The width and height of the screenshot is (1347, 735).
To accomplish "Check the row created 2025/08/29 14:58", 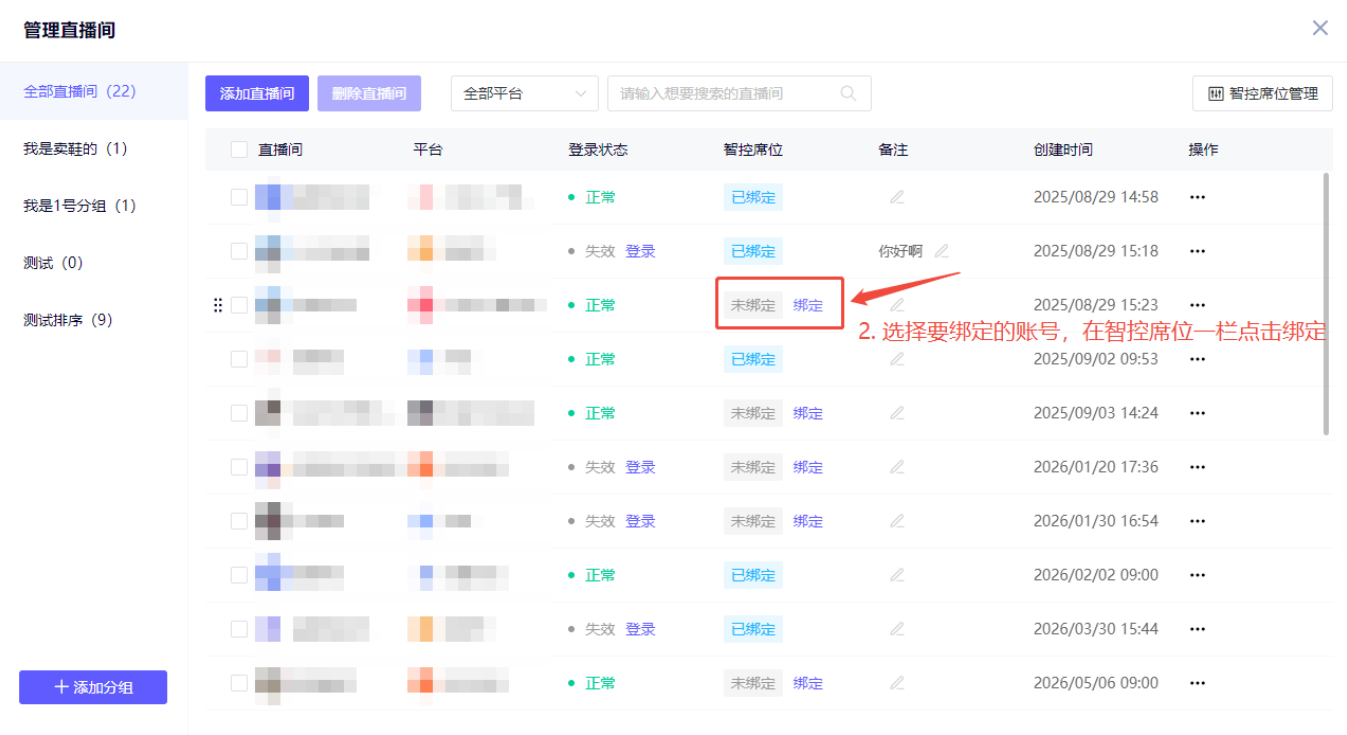I will click(x=239, y=197).
